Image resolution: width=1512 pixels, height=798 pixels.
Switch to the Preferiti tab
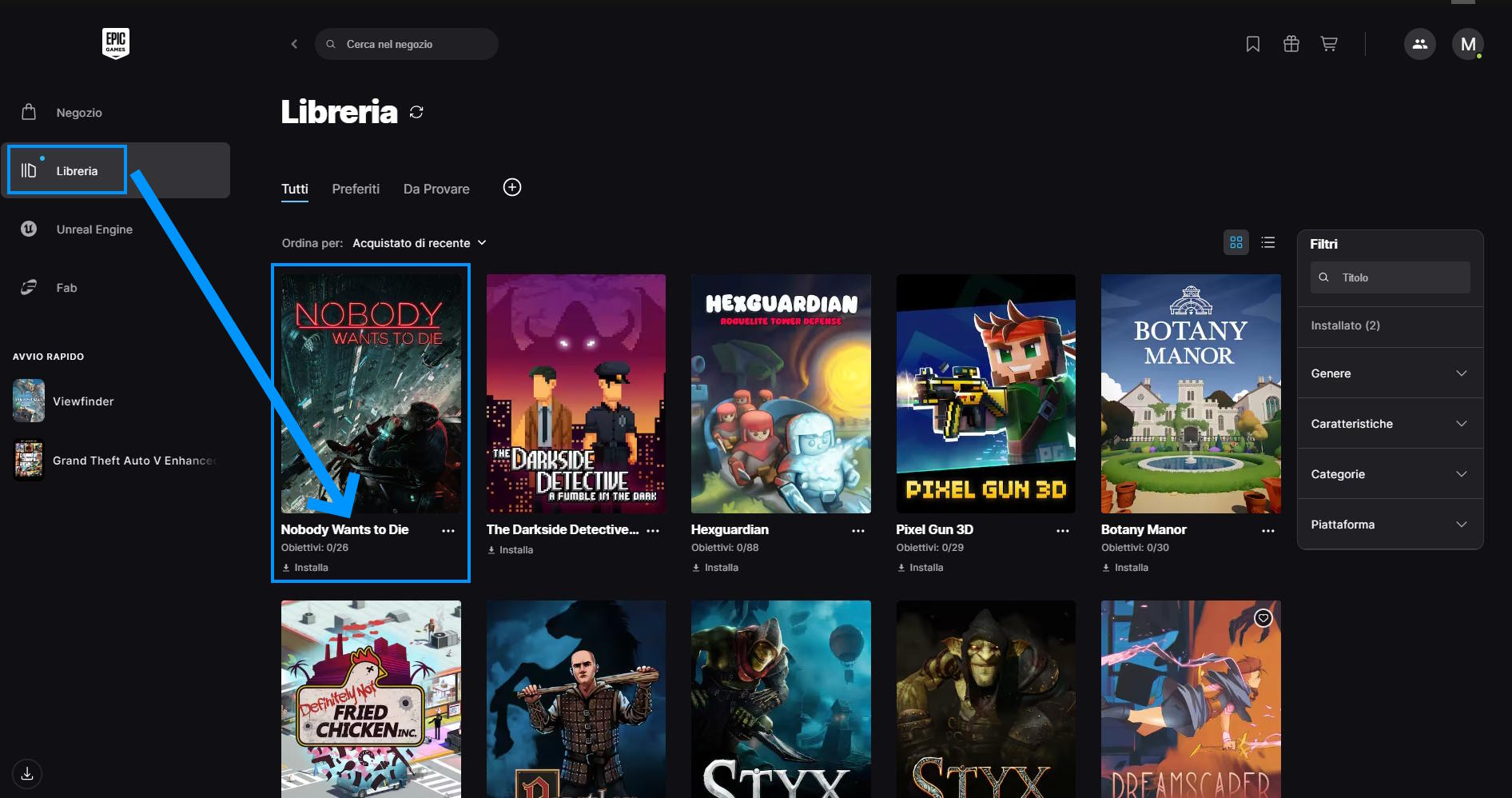(356, 189)
